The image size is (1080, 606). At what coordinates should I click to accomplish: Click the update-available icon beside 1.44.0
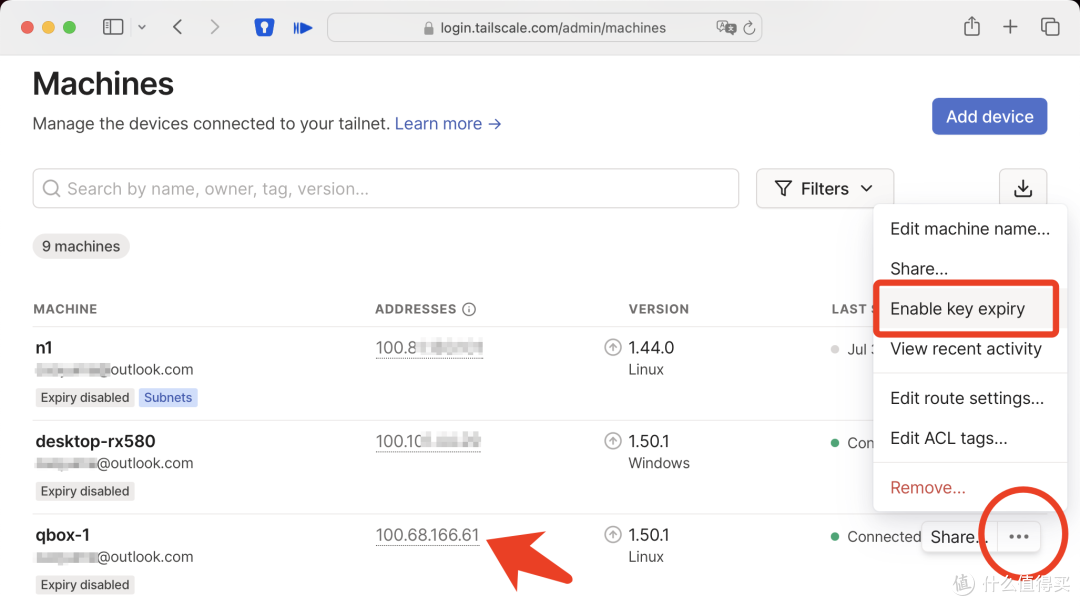[613, 348]
